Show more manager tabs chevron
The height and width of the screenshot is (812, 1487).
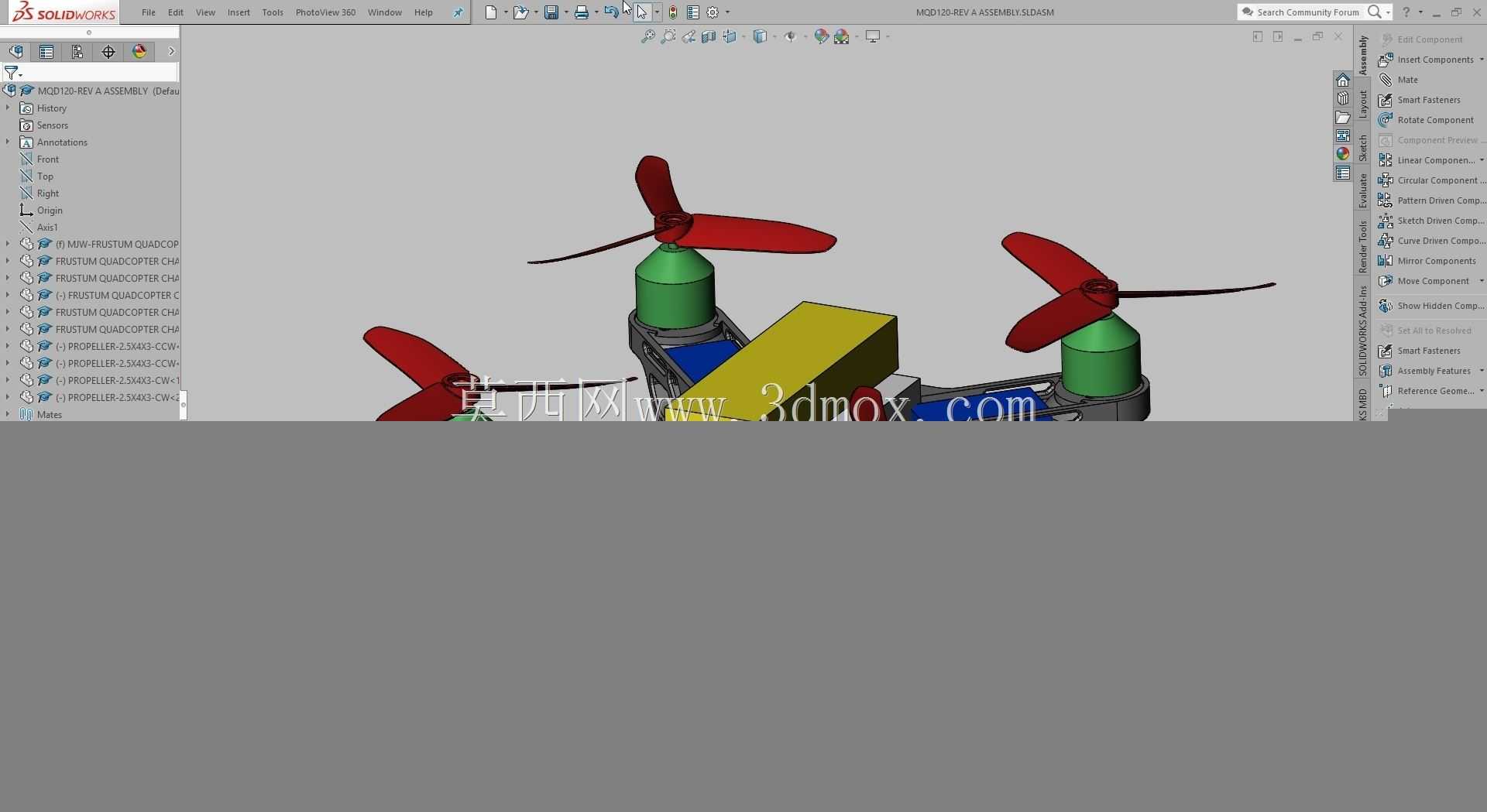click(x=171, y=52)
